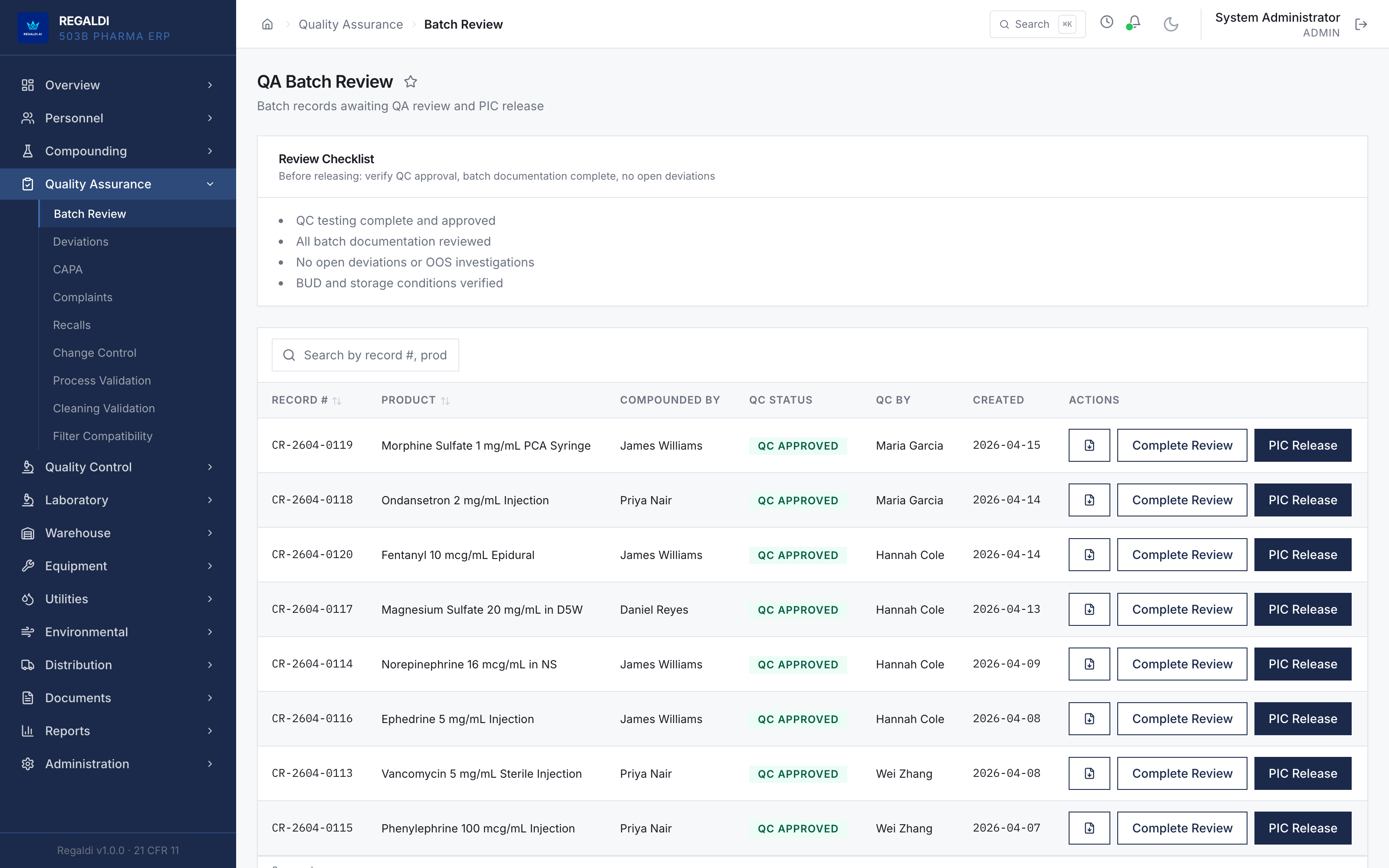Open the notifications bell

click(1134, 23)
